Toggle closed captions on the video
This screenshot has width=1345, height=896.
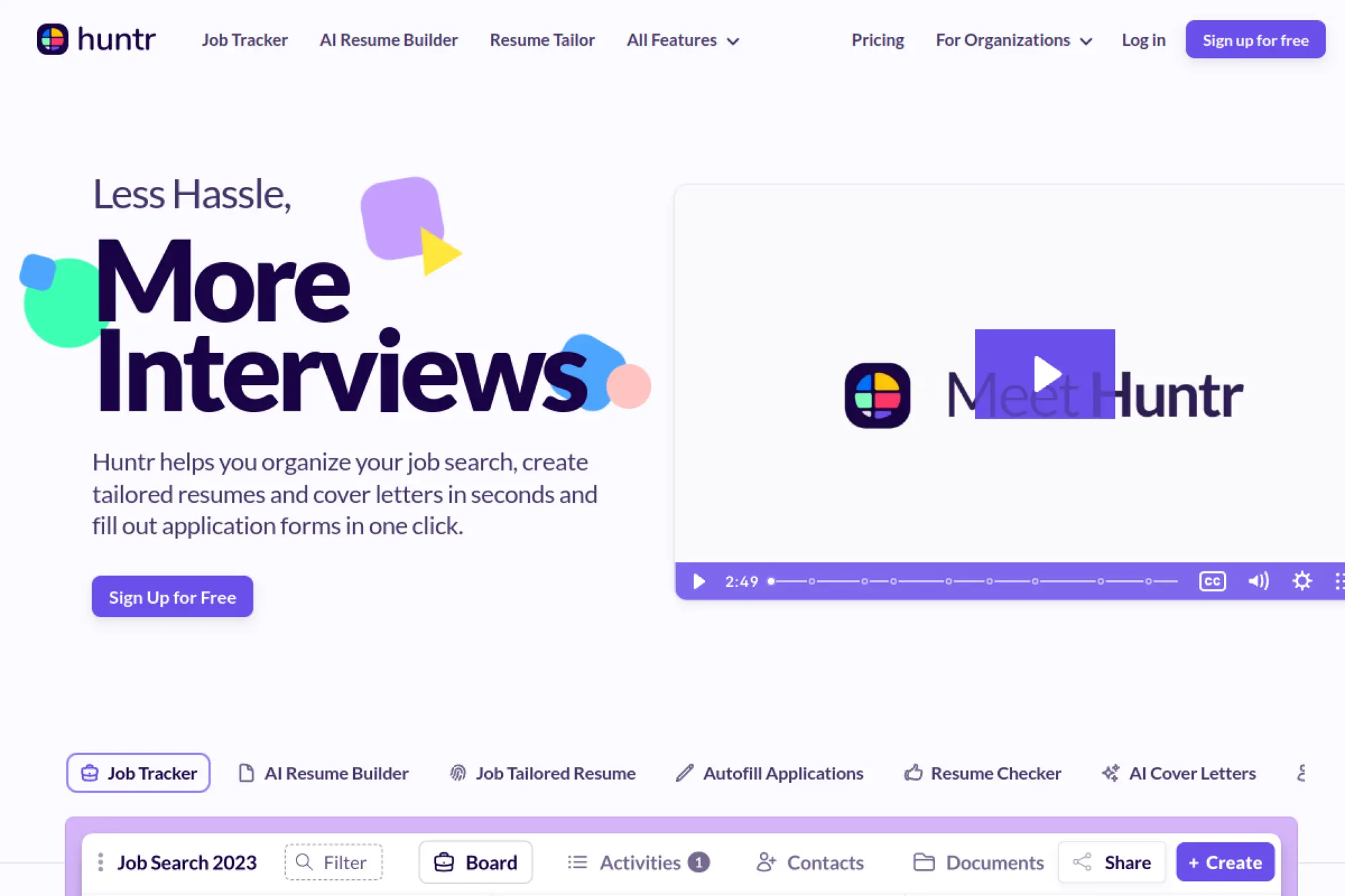[x=1212, y=581]
